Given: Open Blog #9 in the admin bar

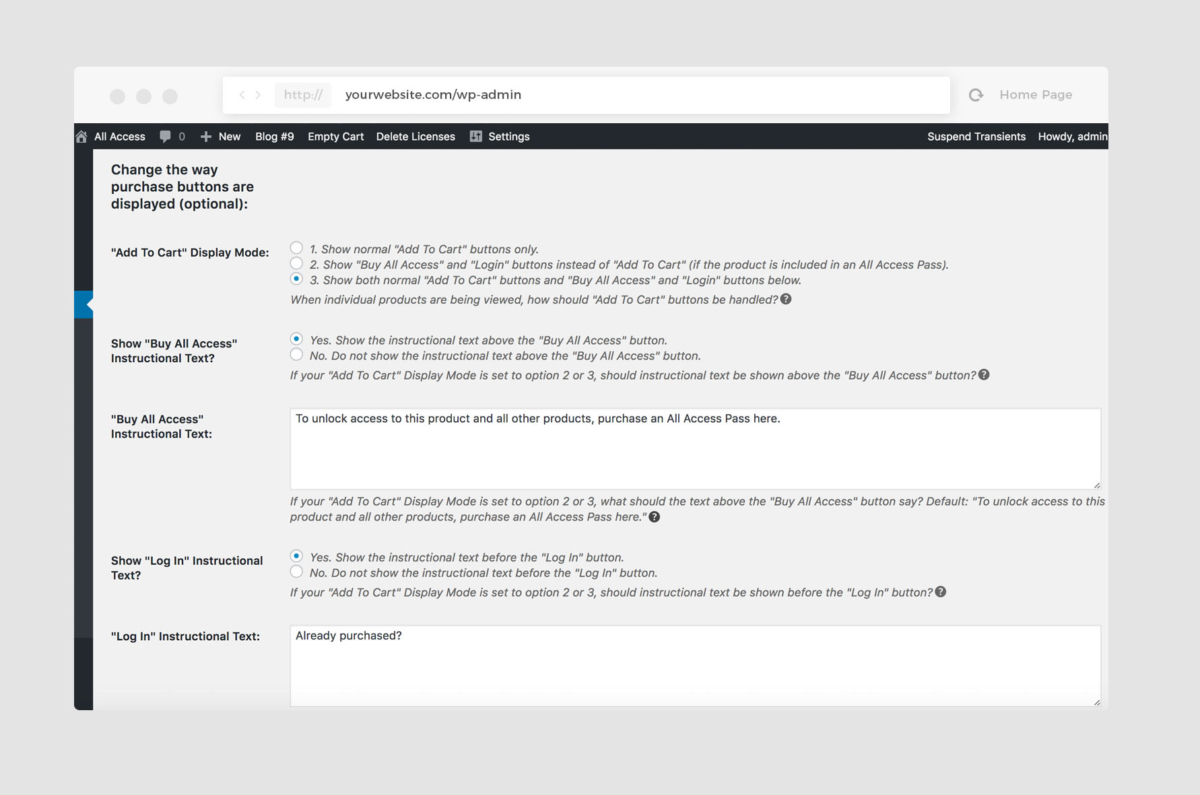Looking at the screenshot, I should (274, 137).
